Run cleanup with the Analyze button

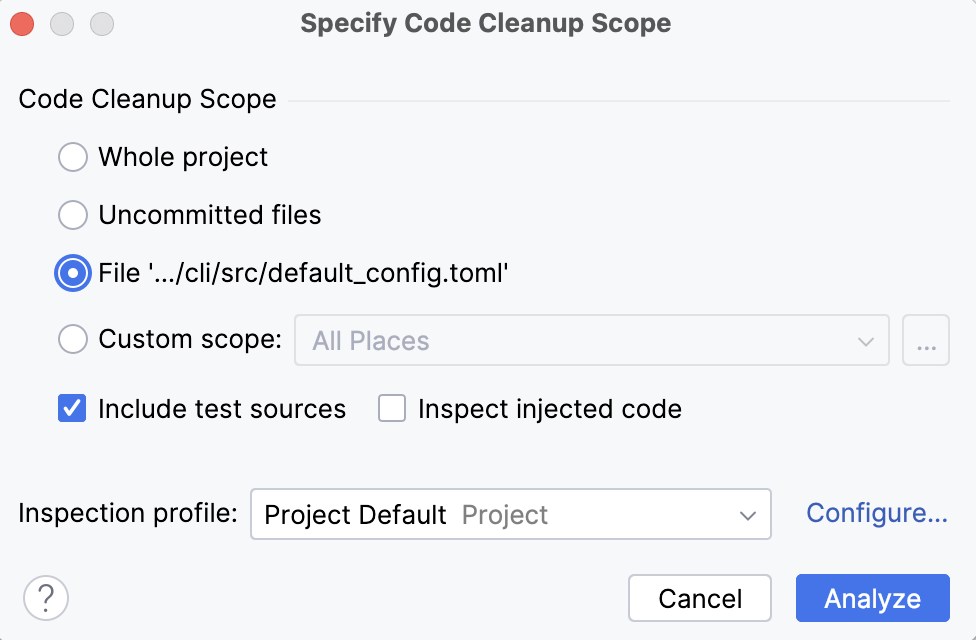[x=871, y=598]
